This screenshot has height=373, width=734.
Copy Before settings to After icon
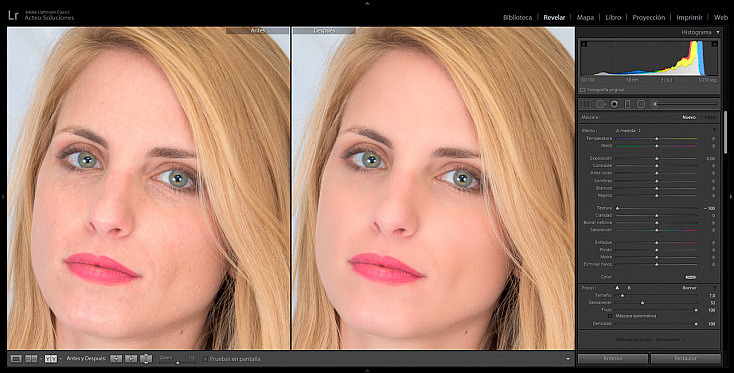point(116,359)
